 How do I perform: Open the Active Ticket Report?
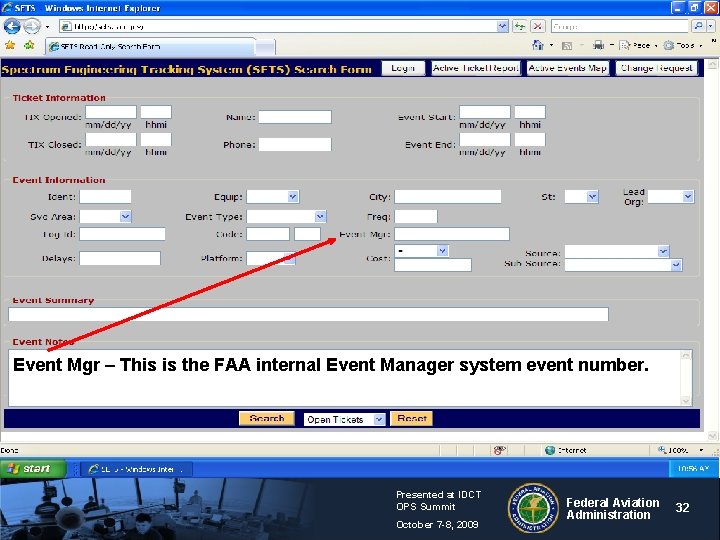476,68
